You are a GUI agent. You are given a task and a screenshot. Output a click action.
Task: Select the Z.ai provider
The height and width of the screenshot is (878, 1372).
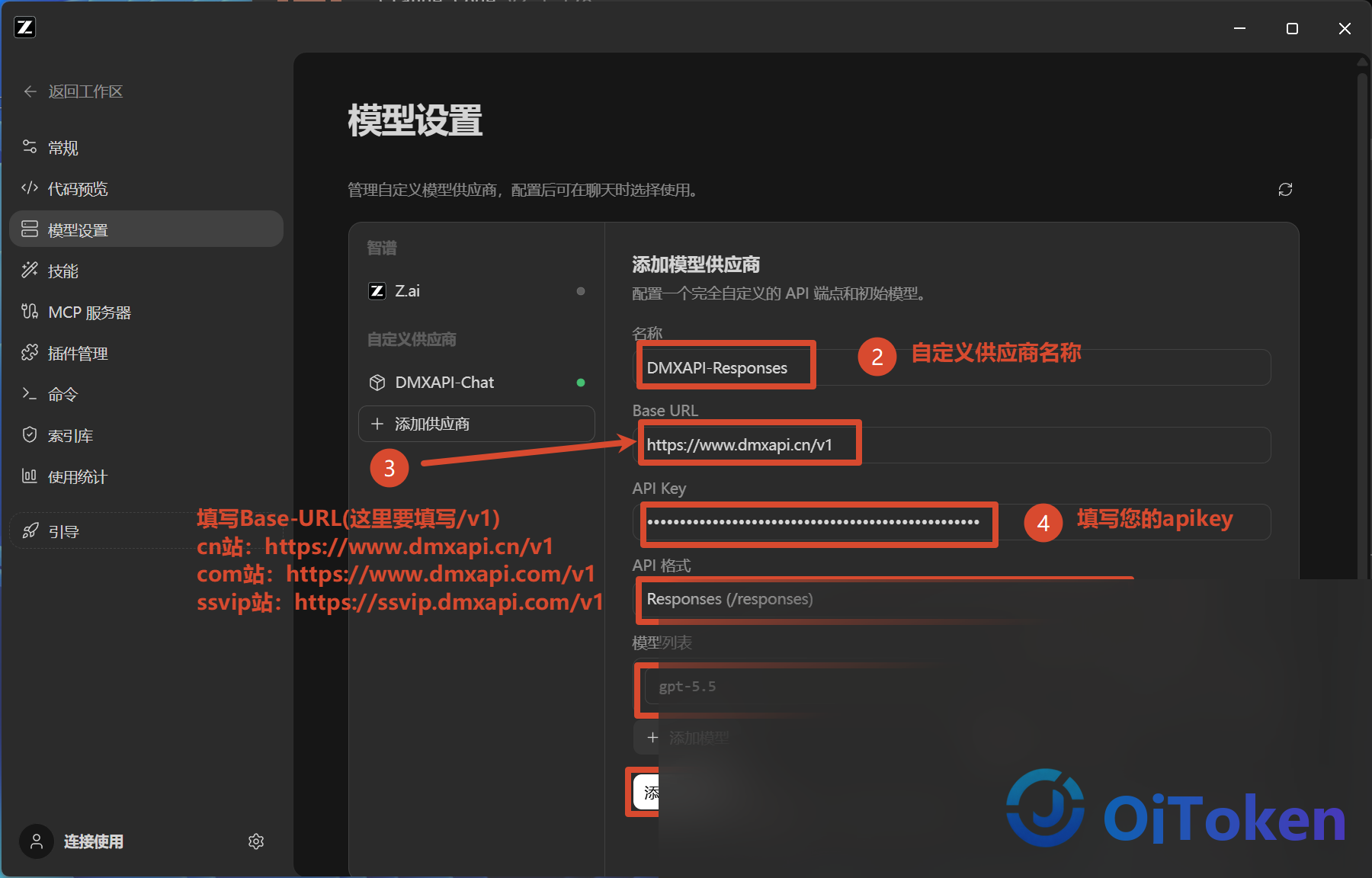tap(476, 291)
